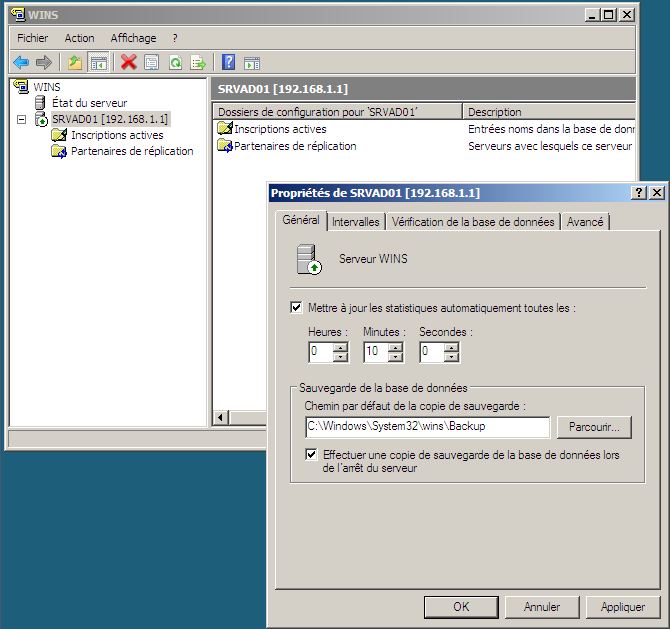This screenshot has height=629, width=670.
Task: Click the red Delete X toolbar icon
Action: [128, 62]
